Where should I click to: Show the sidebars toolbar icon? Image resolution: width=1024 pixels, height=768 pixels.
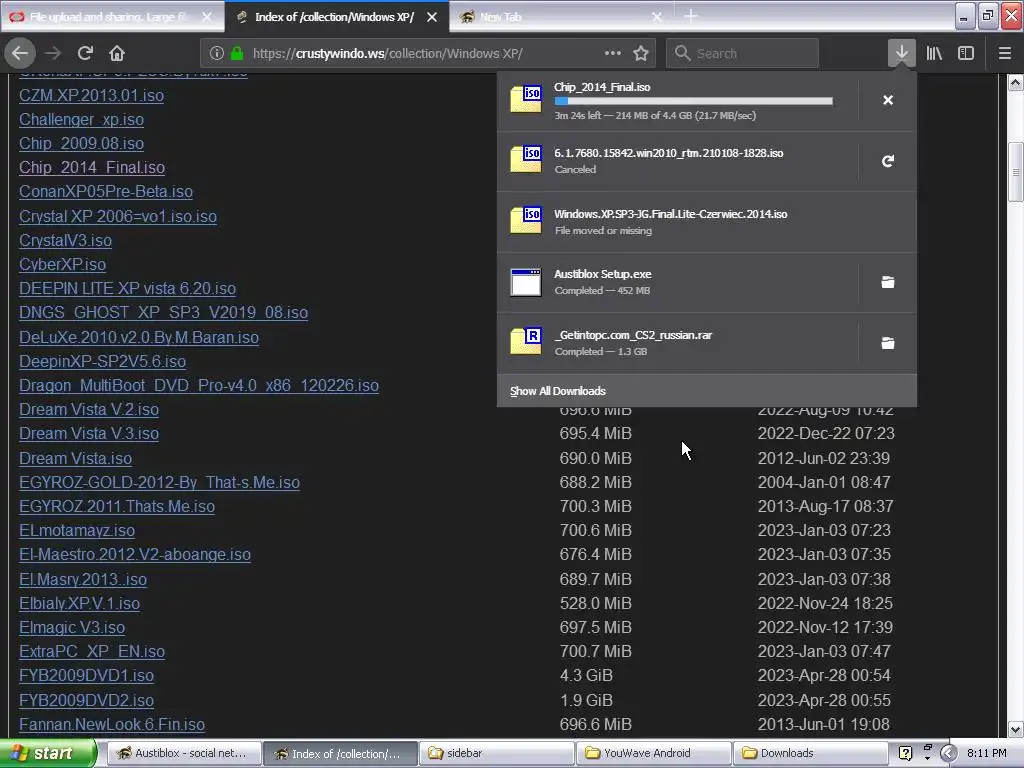(x=966, y=53)
